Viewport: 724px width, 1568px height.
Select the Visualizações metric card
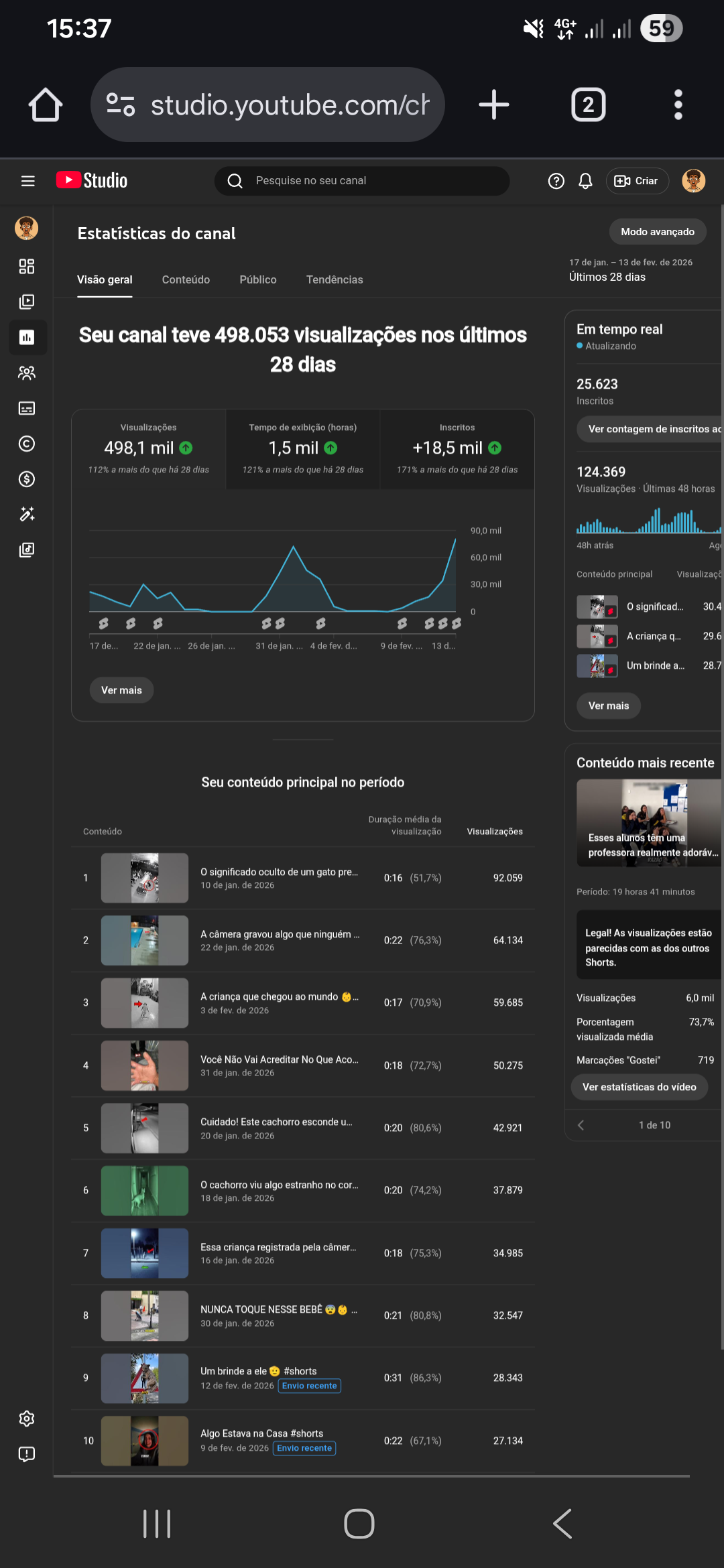(x=149, y=449)
